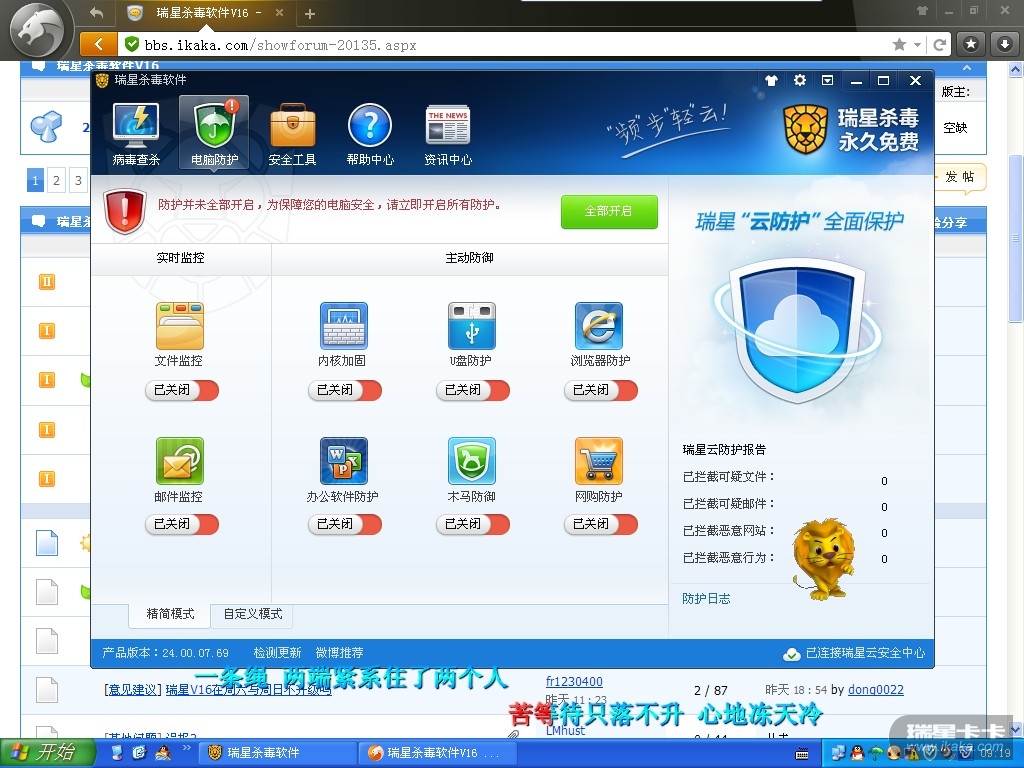
Task: Click the 文件监控 folder icon
Action: (180, 326)
